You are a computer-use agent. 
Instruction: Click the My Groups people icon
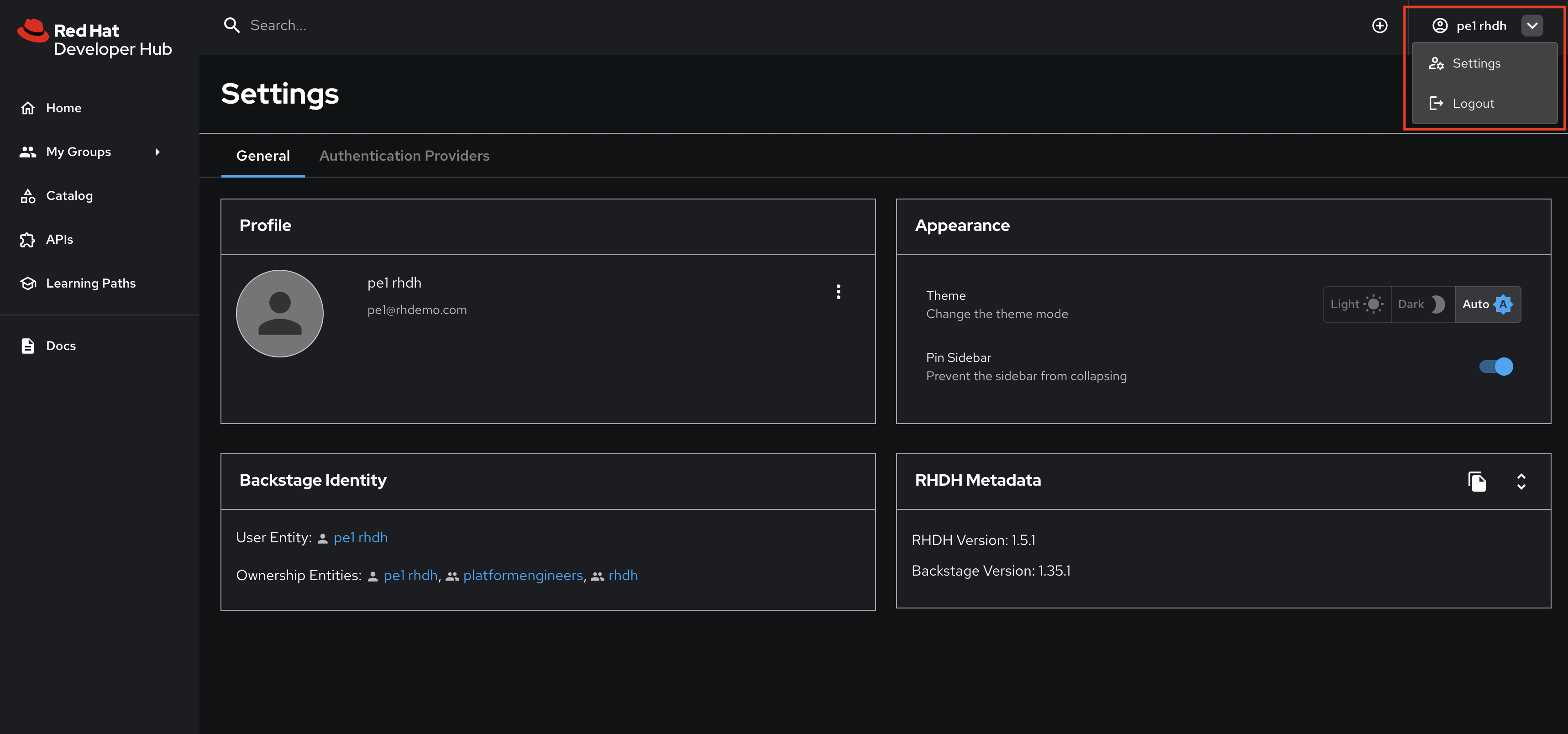(28, 152)
